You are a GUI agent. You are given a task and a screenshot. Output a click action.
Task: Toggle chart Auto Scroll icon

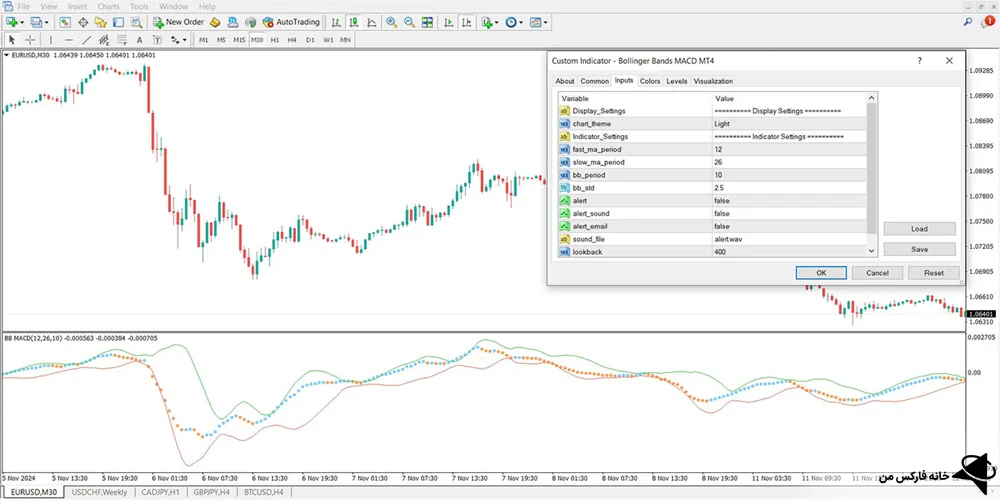pyautogui.click(x=449, y=22)
